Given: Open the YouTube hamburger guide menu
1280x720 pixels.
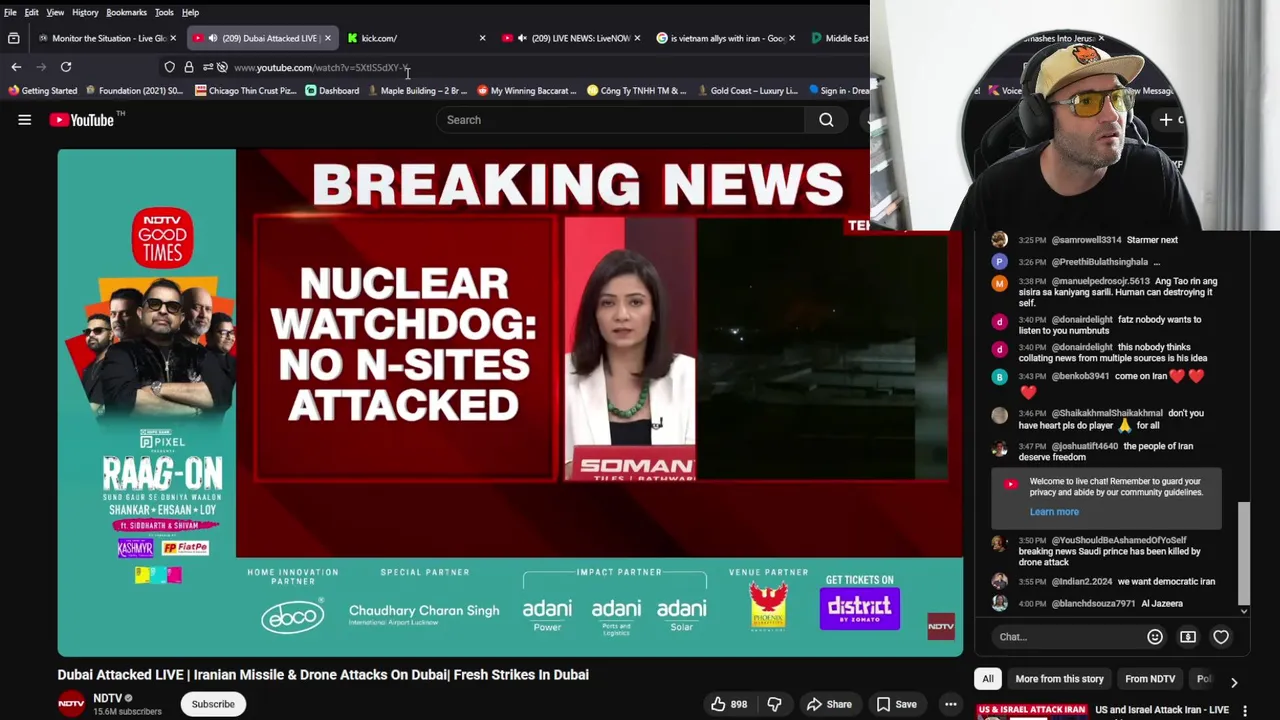Looking at the screenshot, I should tap(24, 120).
